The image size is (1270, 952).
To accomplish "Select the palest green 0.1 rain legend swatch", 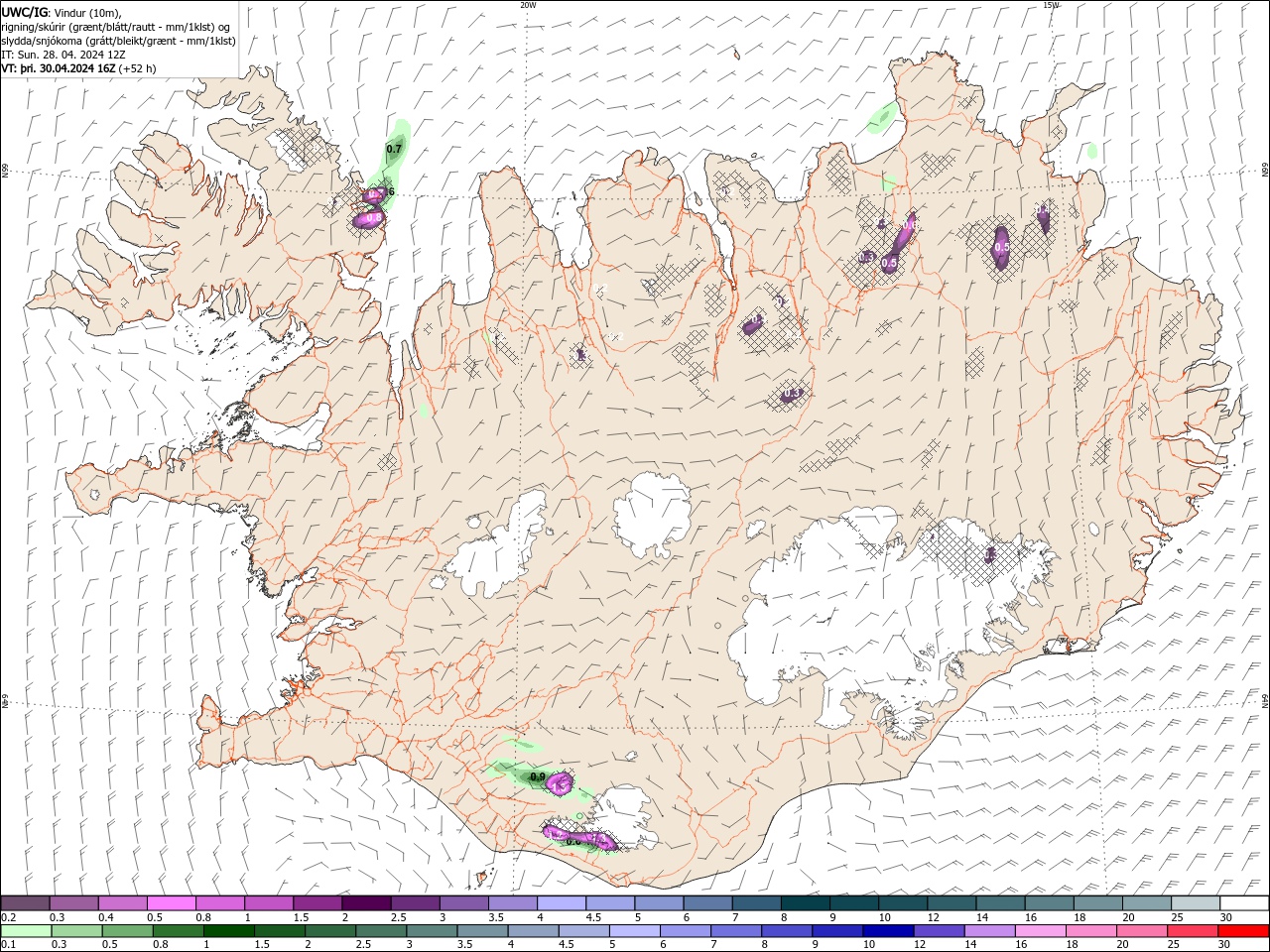I will click(x=26, y=931).
